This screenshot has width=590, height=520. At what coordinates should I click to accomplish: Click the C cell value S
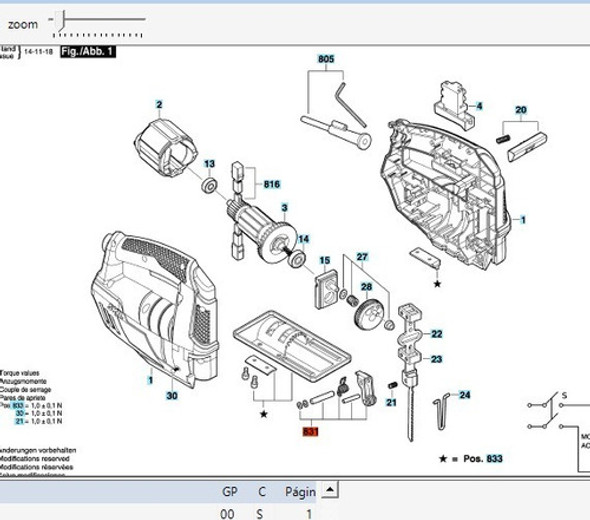pyautogui.click(x=260, y=514)
